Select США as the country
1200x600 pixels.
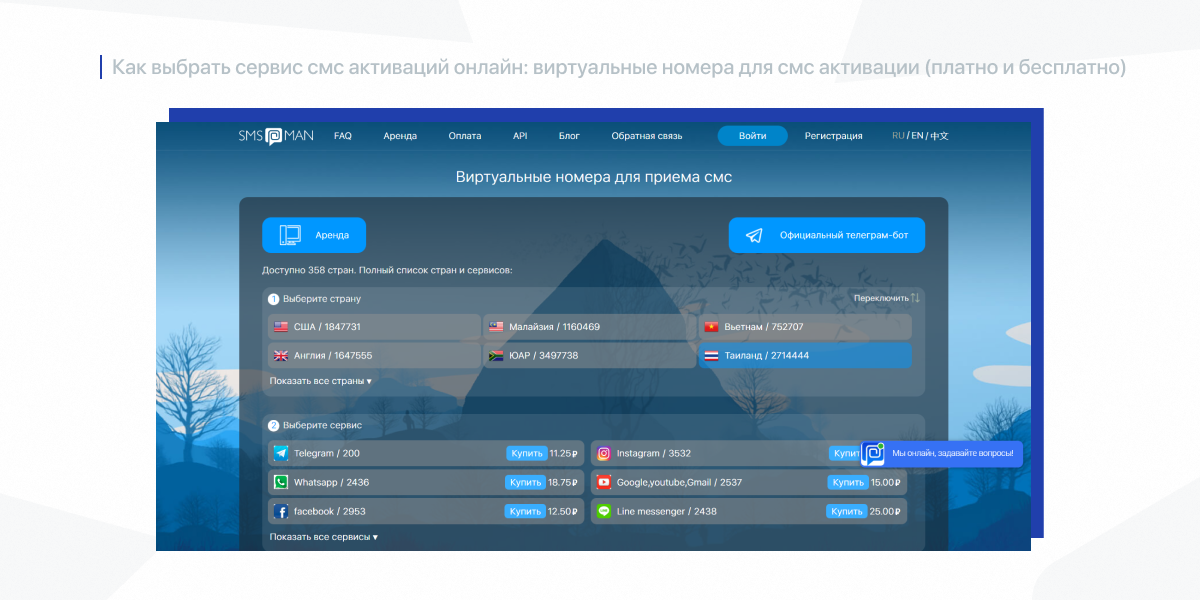point(374,327)
